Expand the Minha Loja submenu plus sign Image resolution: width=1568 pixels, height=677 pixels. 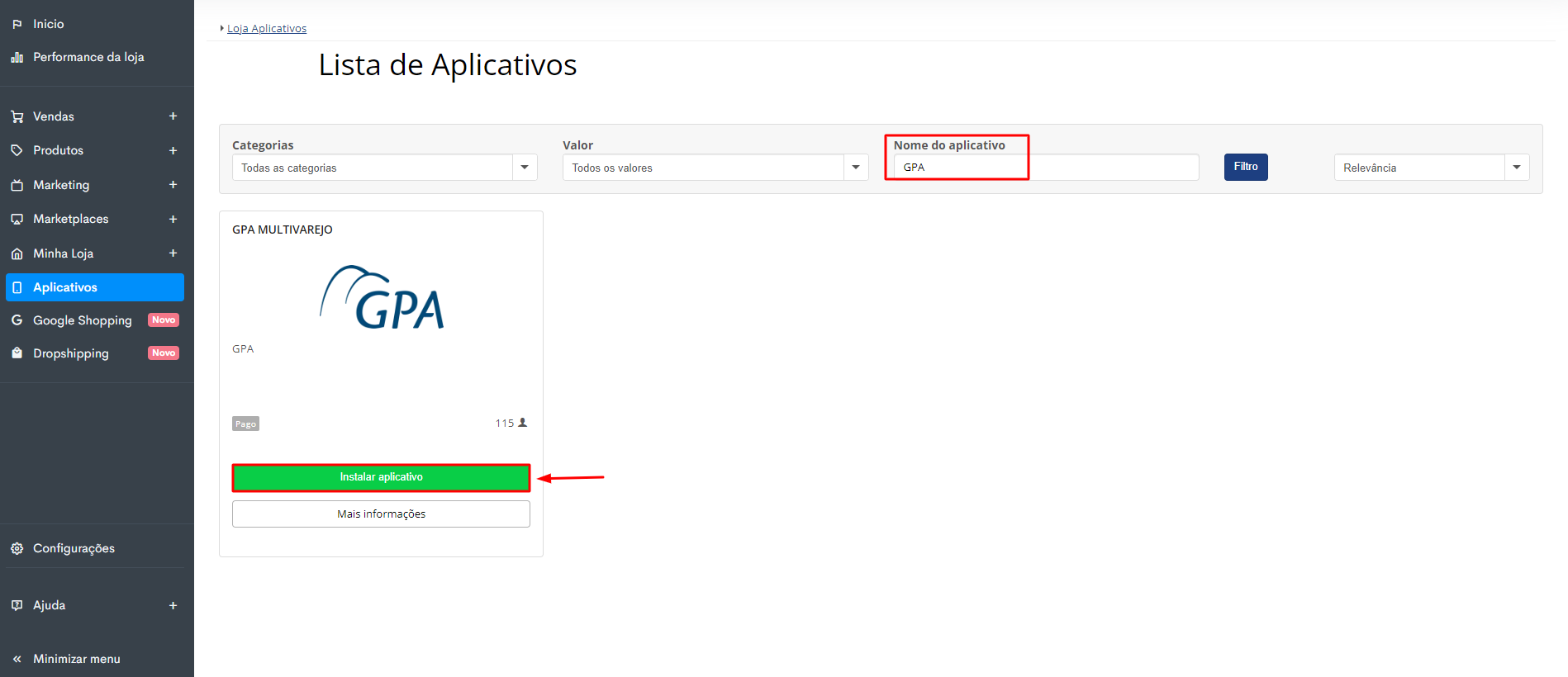(x=173, y=253)
